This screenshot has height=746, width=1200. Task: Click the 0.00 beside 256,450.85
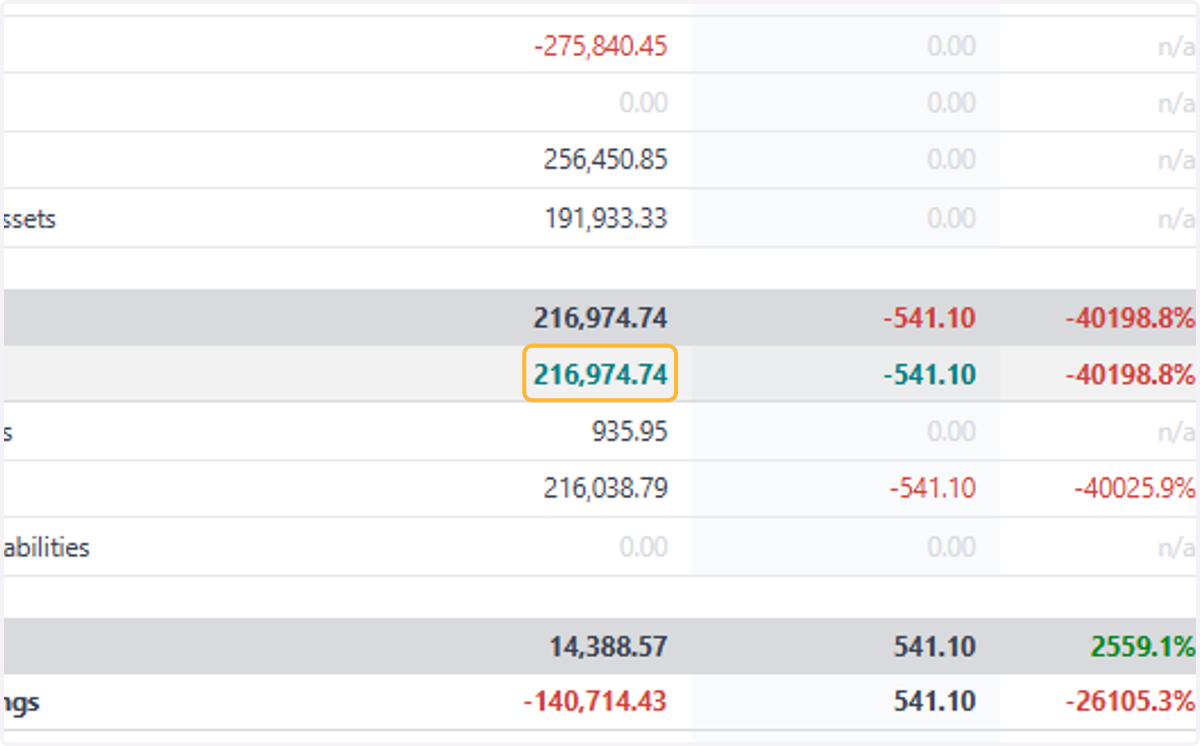[x=951, y=160]
